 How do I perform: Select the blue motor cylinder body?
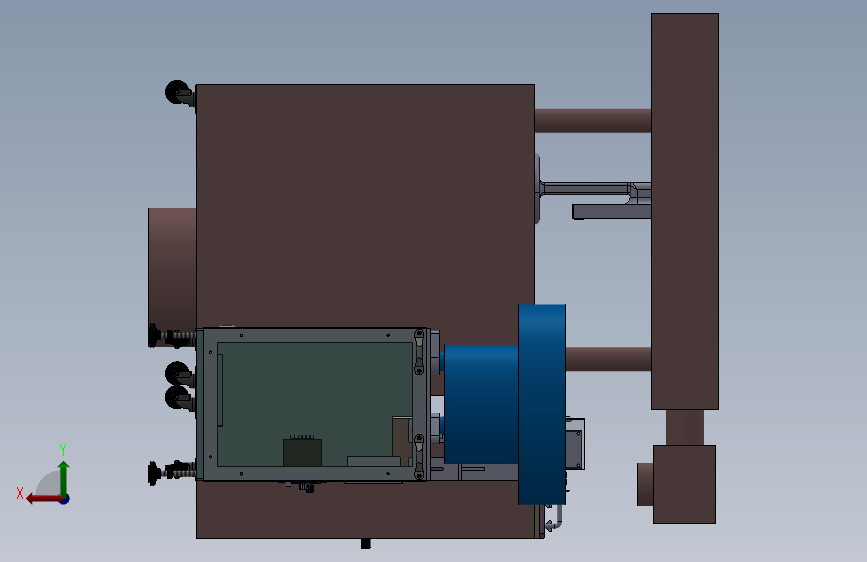tap(481, 404)
